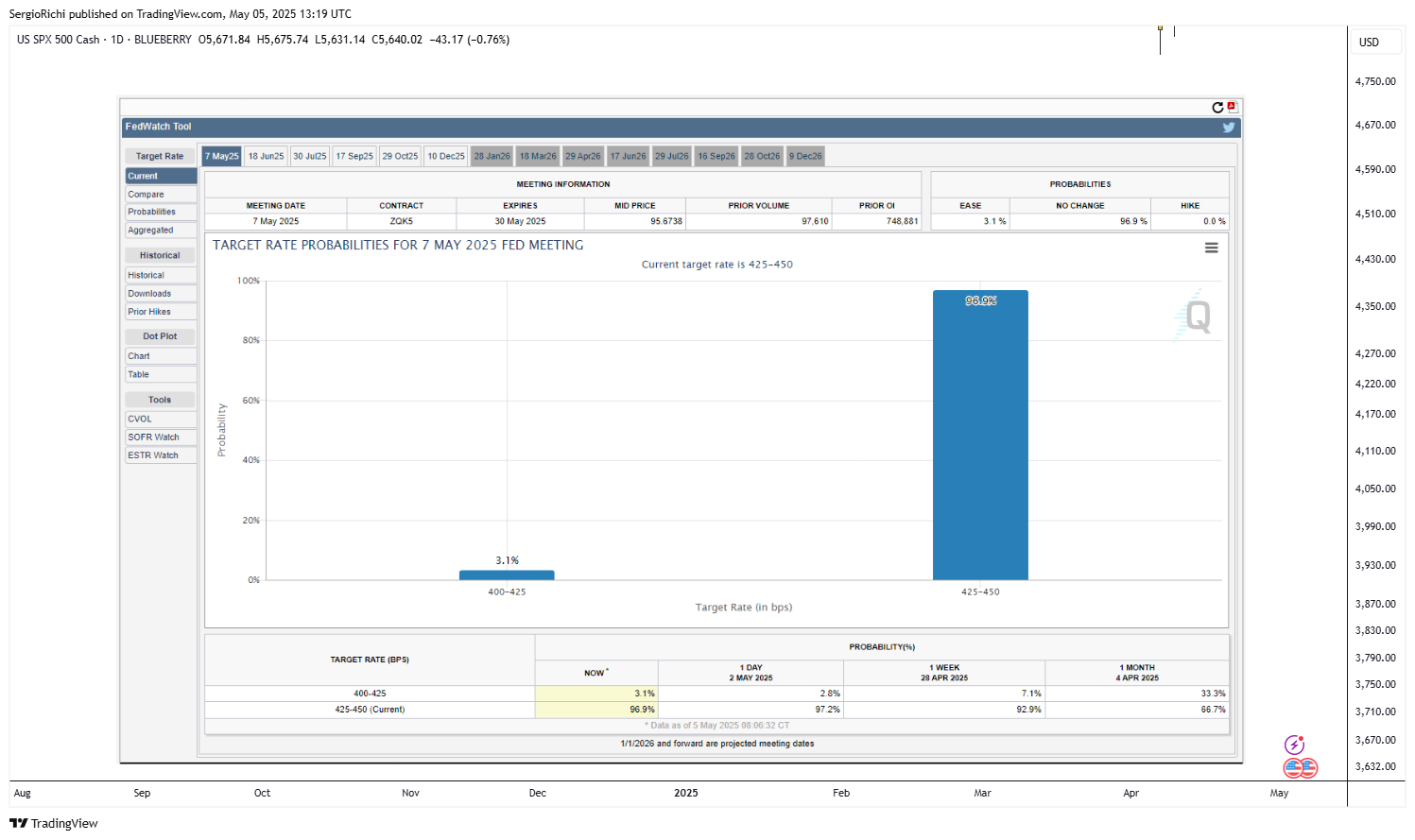The width and height of the screenshot is (1415, 840).
Task: Select the 28 Jan26 meeting tab
Action: click(x=492, y=156)
